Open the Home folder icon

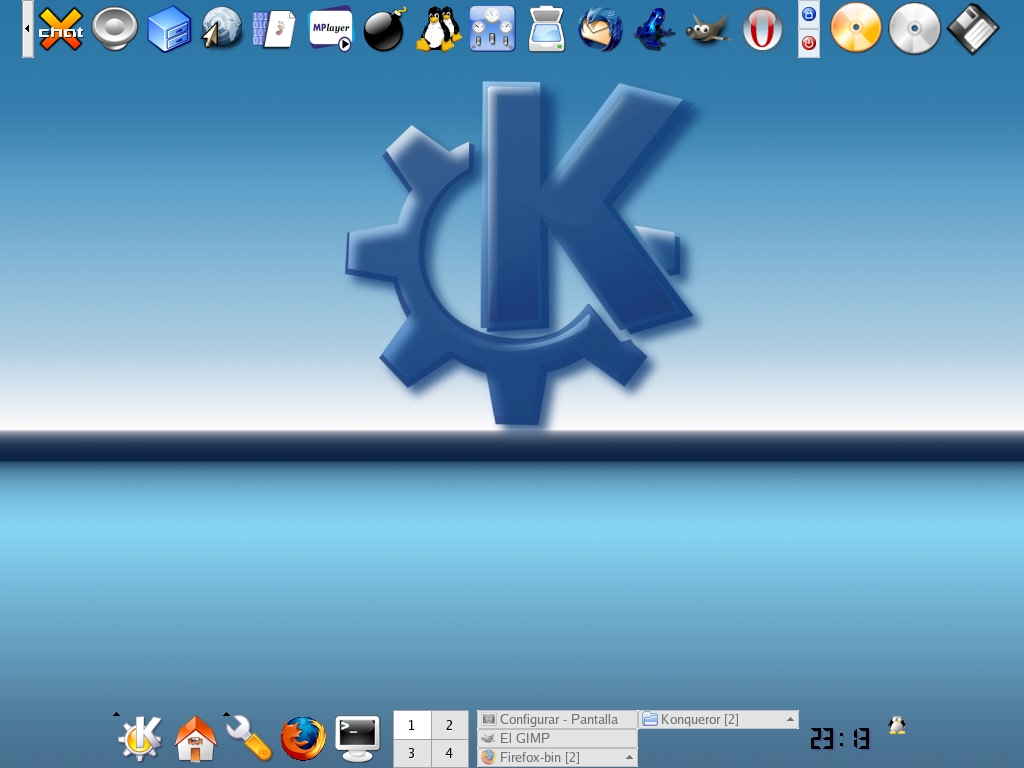(x=195, y=739)
